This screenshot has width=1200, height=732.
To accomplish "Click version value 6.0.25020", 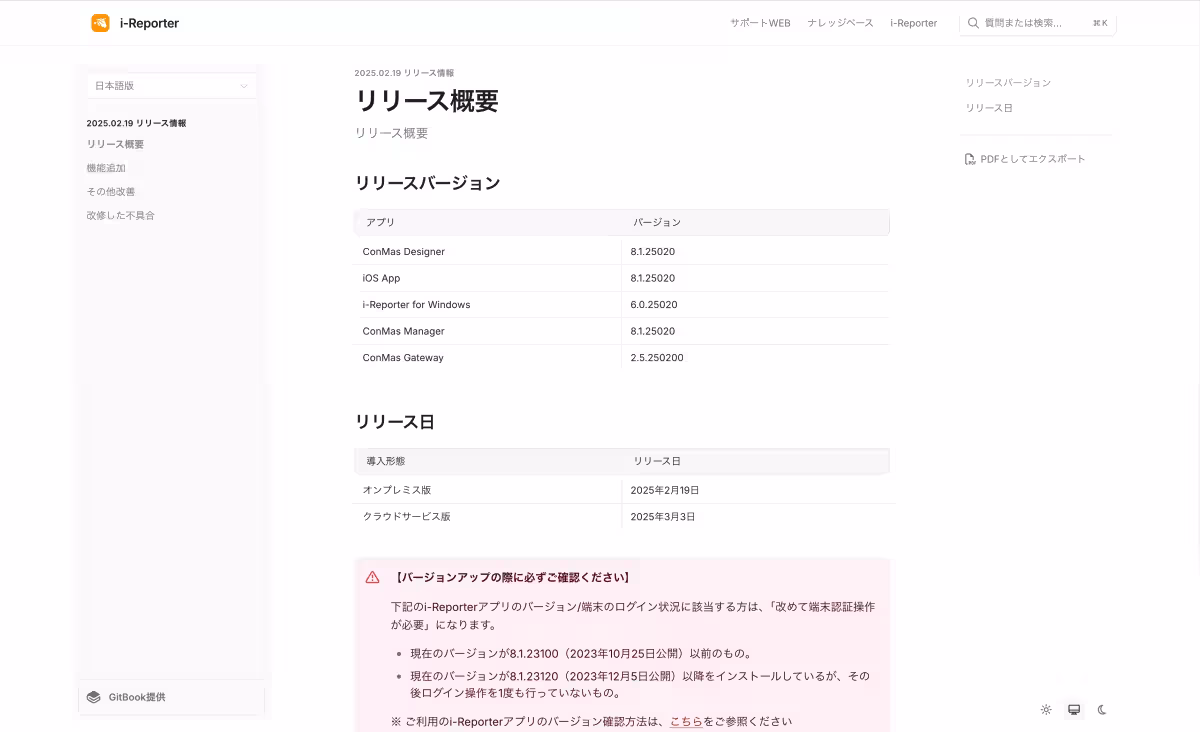I will click(654, 304).
